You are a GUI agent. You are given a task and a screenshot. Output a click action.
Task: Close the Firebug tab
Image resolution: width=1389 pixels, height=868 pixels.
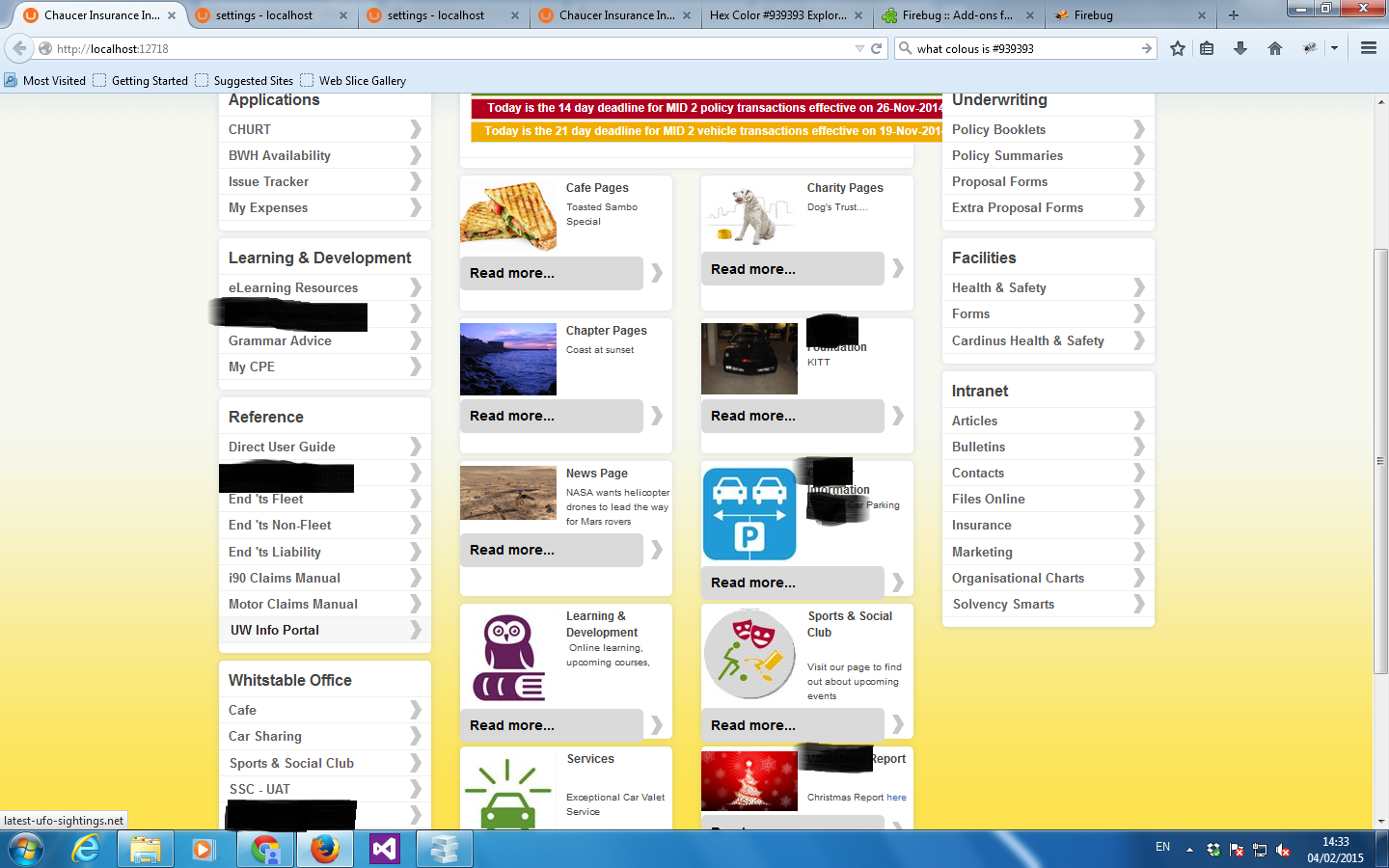tap(1202, 15)
